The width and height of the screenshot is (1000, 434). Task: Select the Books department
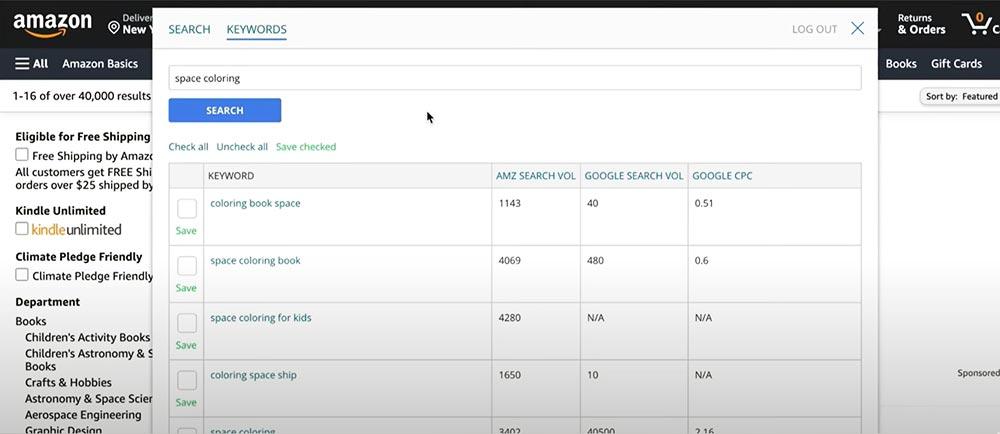coord(31,321)
